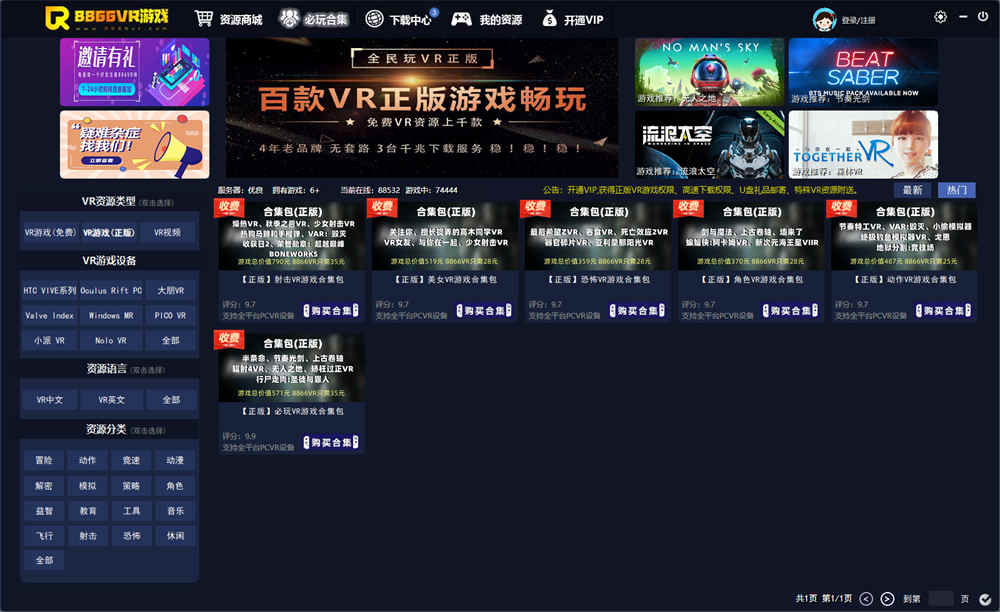This screenshot has width=1000, height=612.
Task: Open the 开通VIP tab
Action: click(x=584, y=20)
